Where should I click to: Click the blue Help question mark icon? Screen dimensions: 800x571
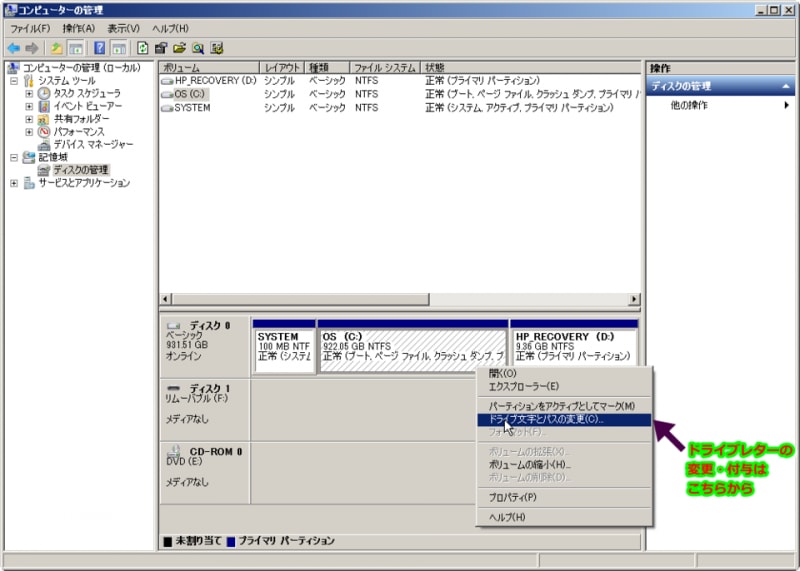(100, 48)
